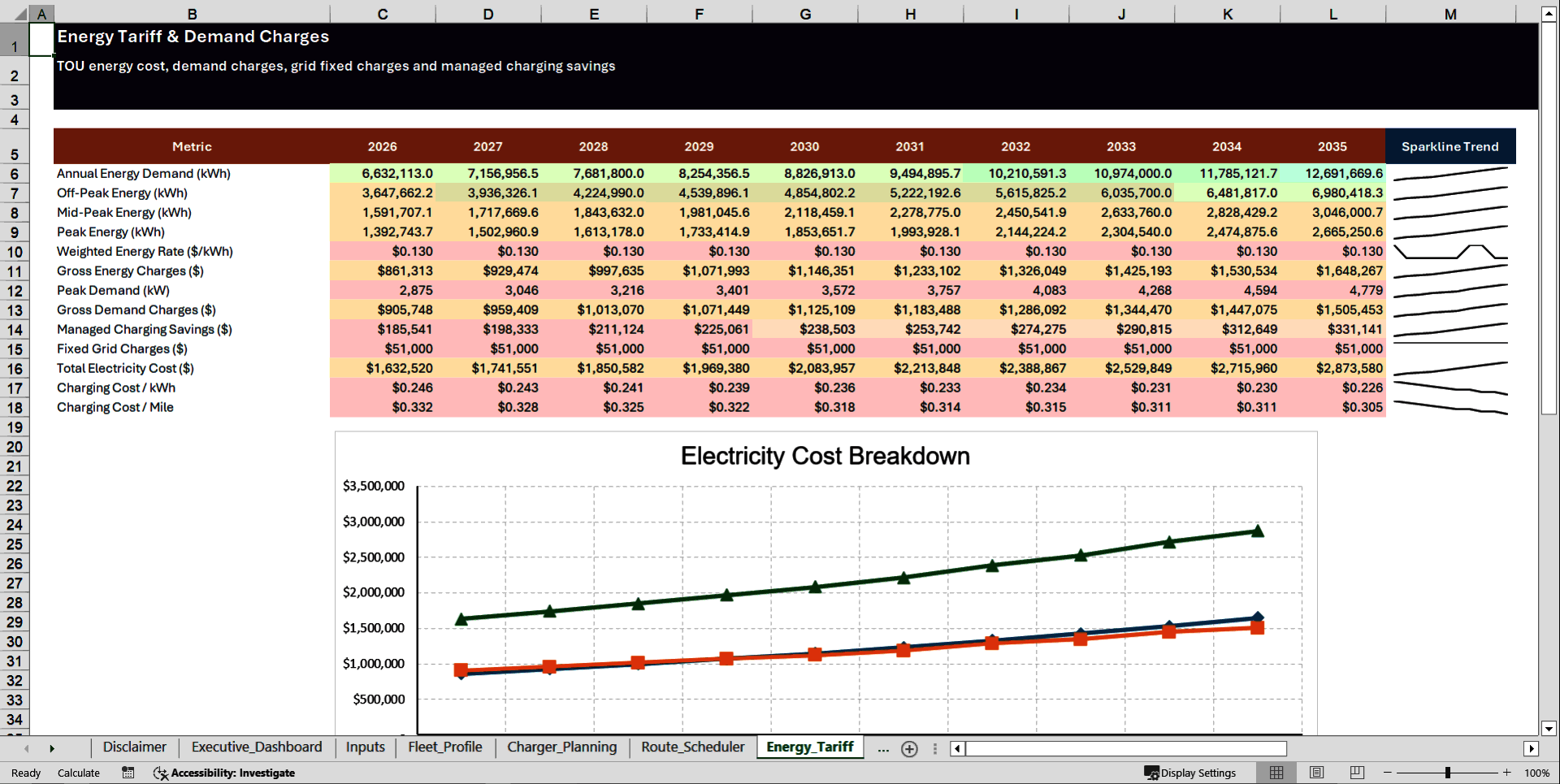The height and width of the screenshot is (784, 1560).
Task: Select row 10 header
Action: [x=15, y=252]
